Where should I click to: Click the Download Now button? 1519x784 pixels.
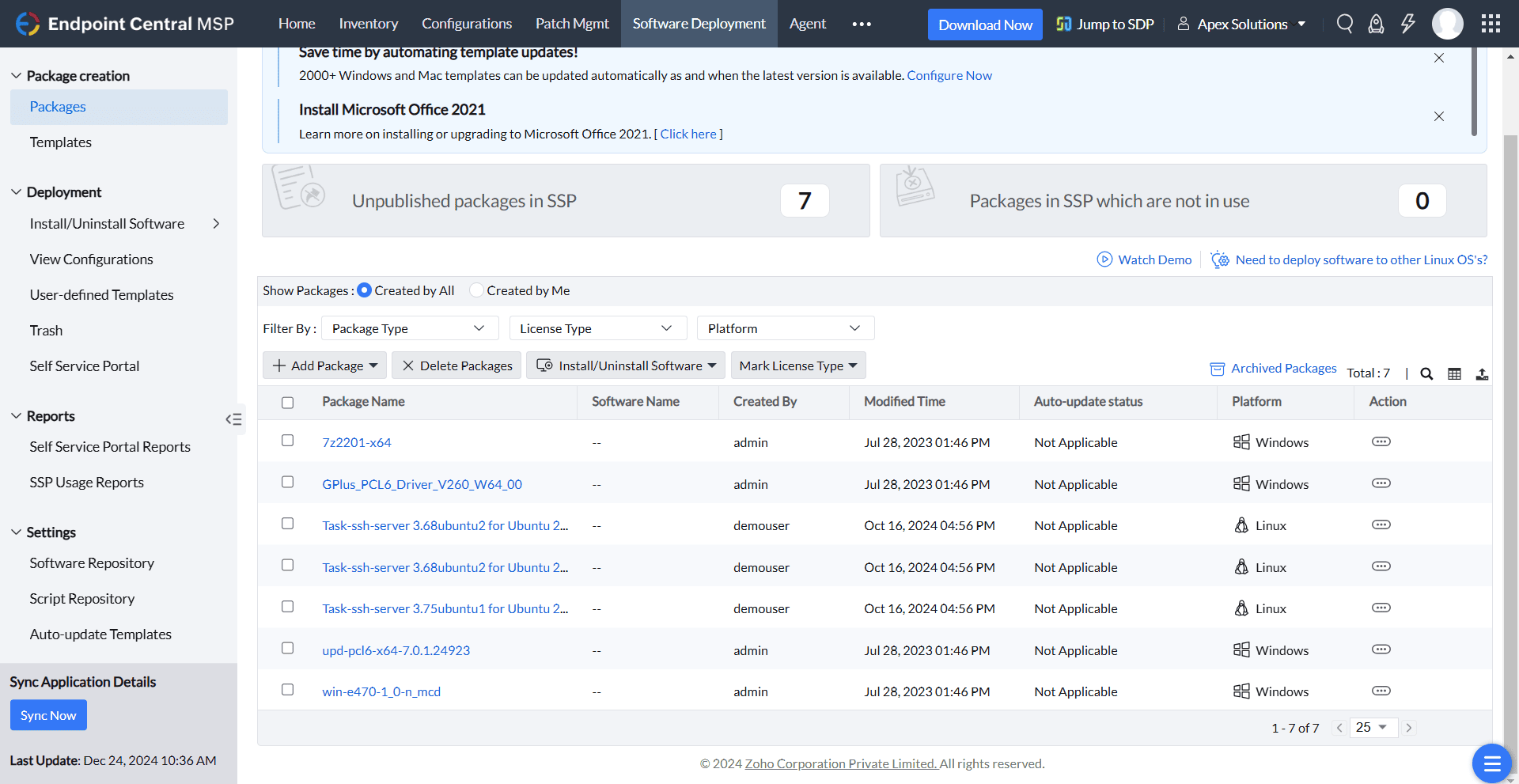tap(984, 24)
